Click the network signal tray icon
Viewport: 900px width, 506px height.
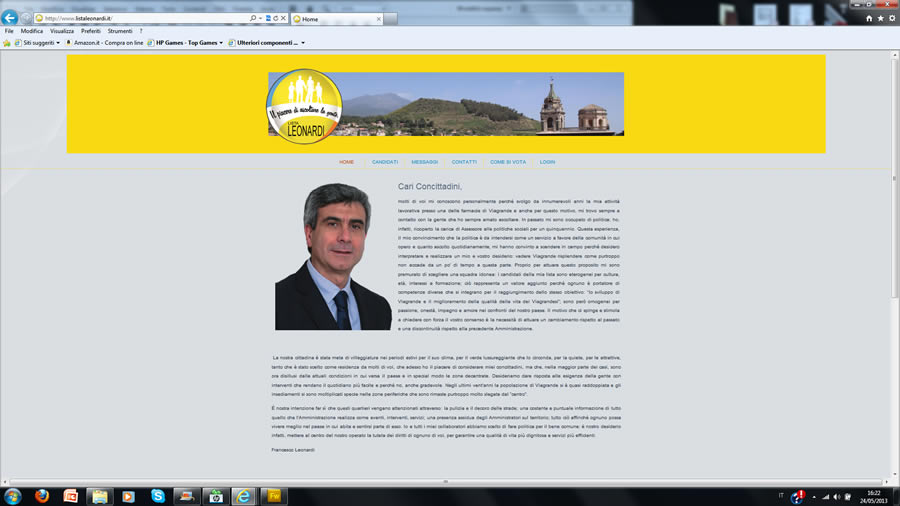(825, 497)
